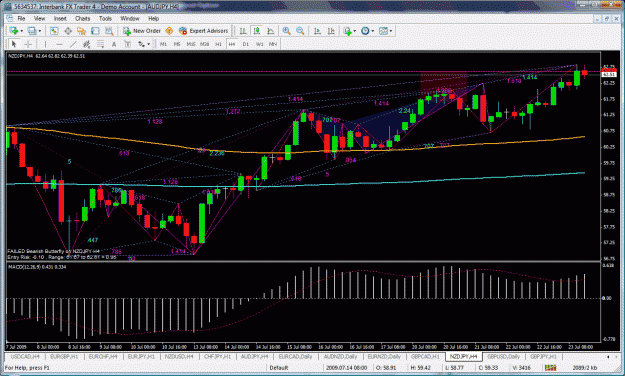Set timeframe to MN

pos(273,44)
